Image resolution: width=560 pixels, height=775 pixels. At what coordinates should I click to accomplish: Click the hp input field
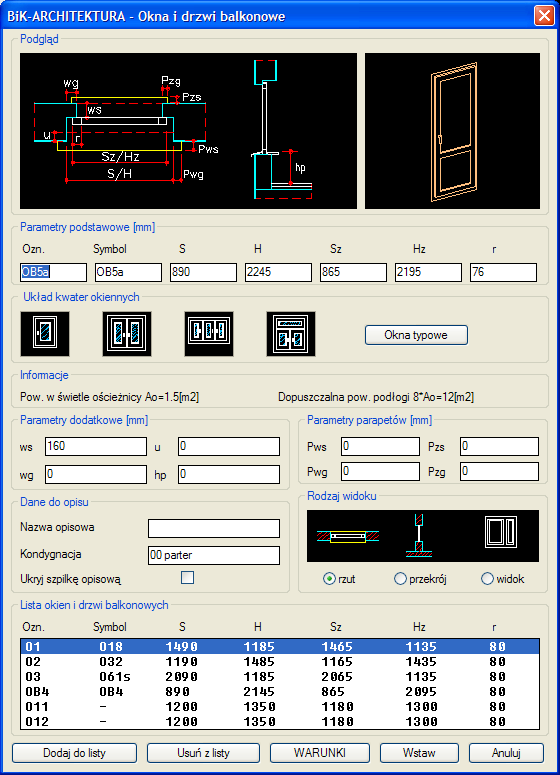click(229, 474)
